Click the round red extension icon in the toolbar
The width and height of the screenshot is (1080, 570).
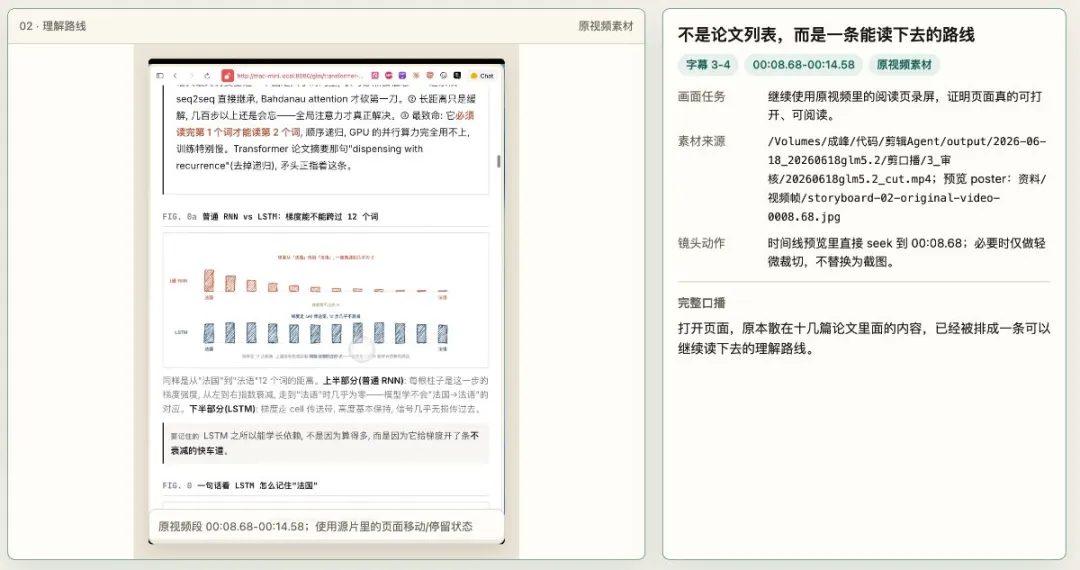pyautogui.click(x=388, y=76)
